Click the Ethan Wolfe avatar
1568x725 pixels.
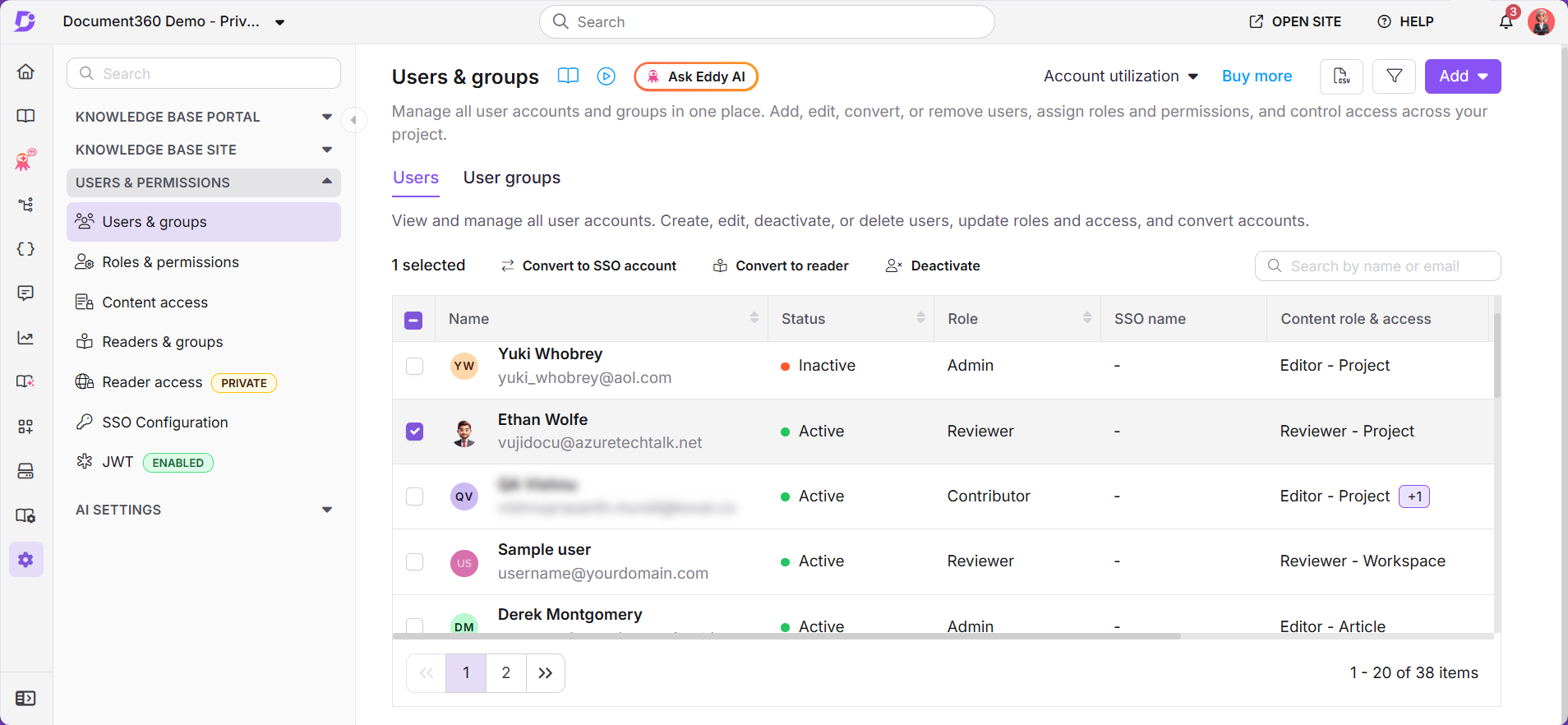pyautogui.click(x=464, y=432)
